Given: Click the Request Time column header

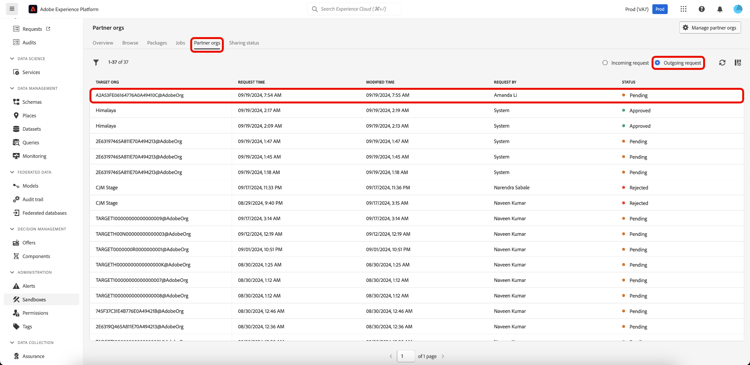Looking at the screenshot, I should (251, 82).
